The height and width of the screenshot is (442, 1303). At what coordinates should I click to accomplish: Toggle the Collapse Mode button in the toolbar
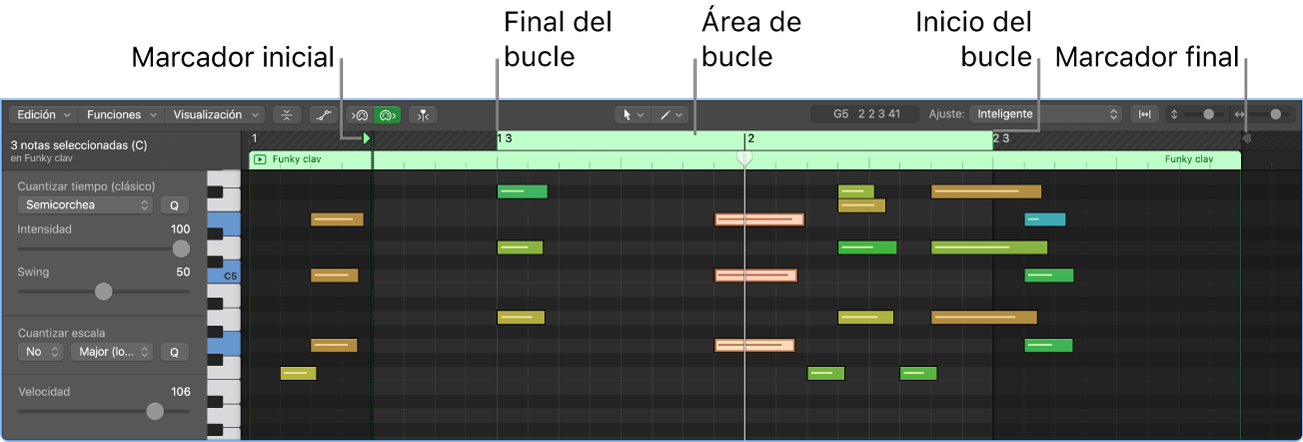287,115
